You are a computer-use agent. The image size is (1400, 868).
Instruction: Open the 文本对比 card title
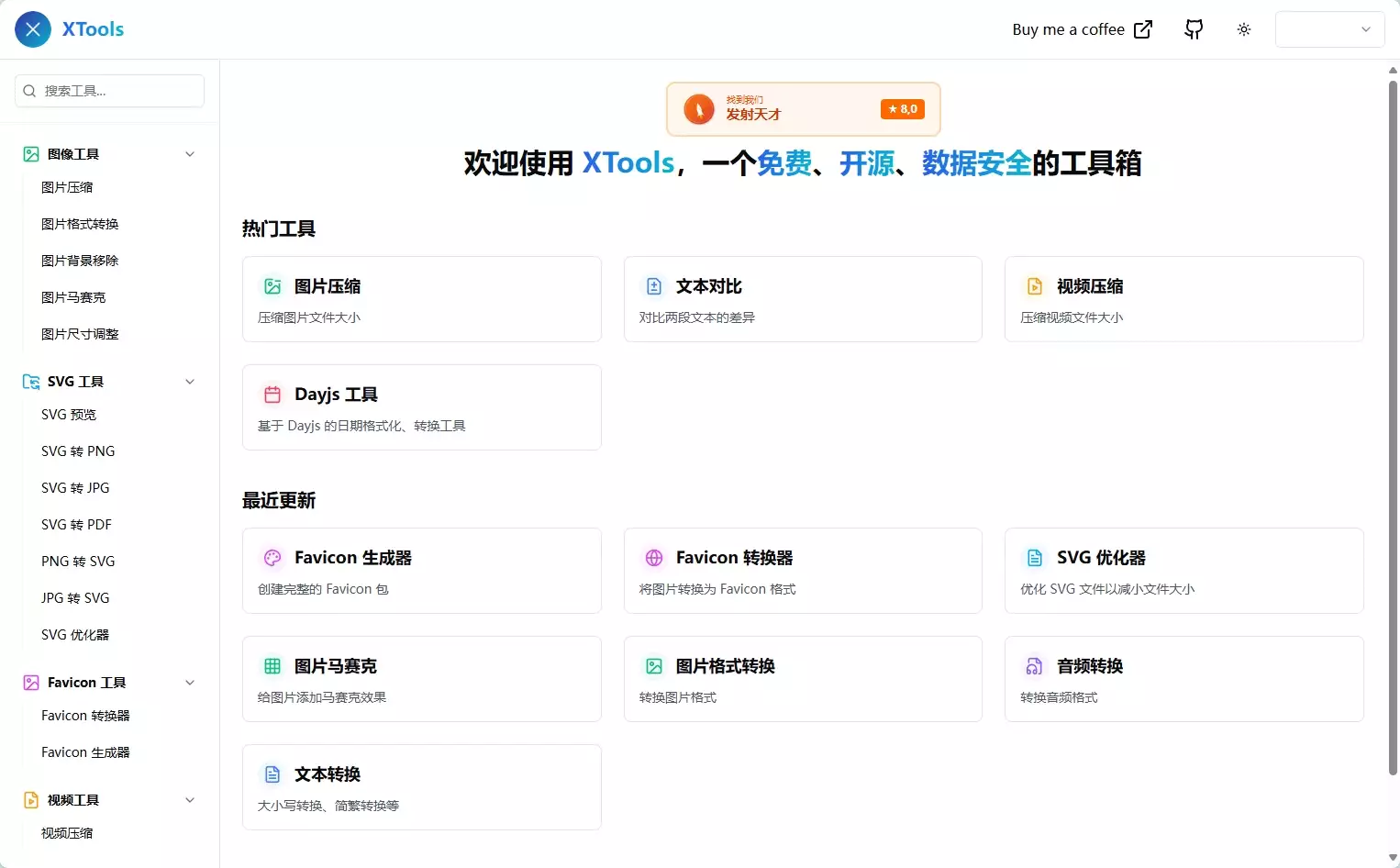tap(709, 286)
